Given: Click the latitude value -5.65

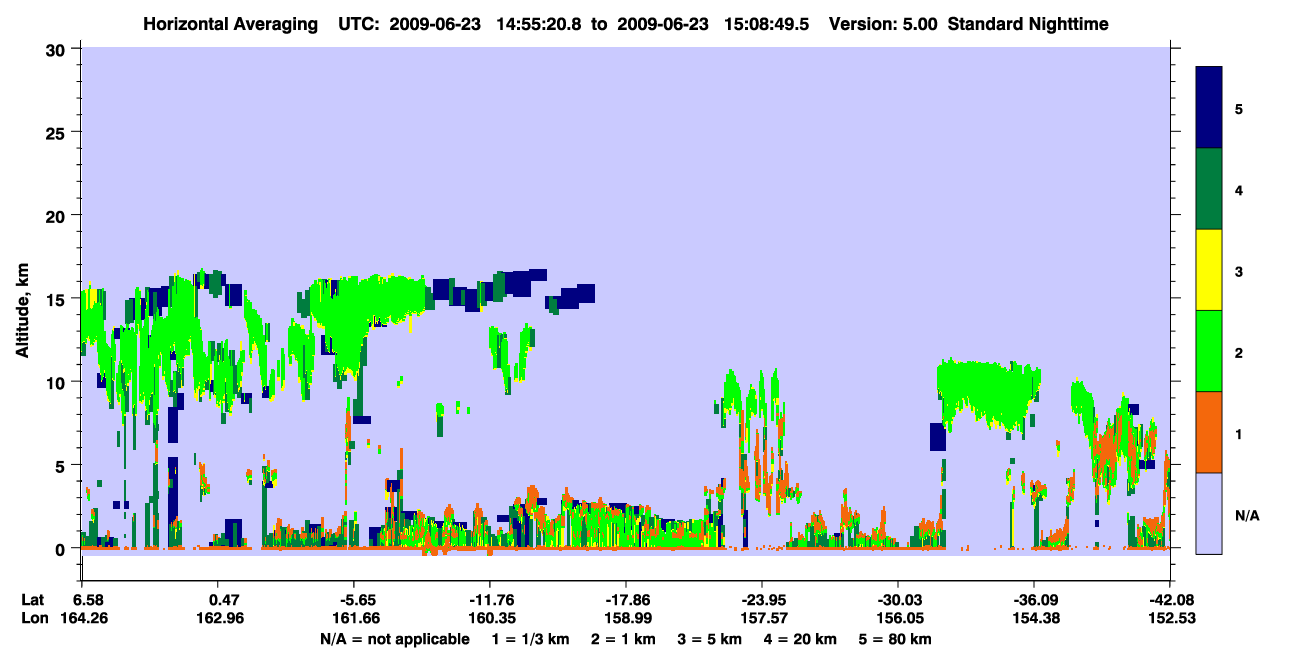Looking at the screenshot, I should pyautogui.click(x=357, y=599).
